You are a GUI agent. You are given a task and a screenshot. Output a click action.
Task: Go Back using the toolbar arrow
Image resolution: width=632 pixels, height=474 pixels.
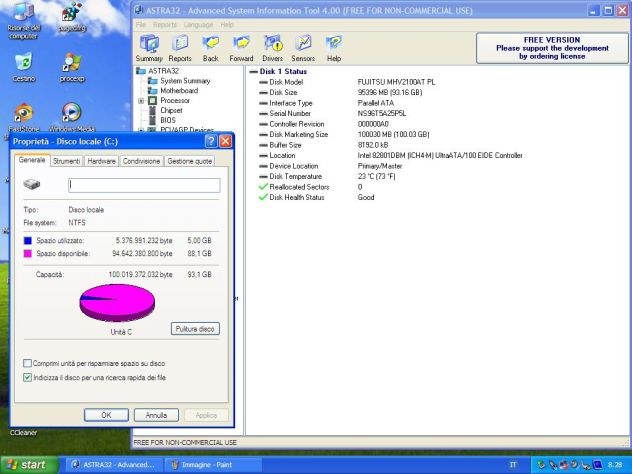(210, 48)
